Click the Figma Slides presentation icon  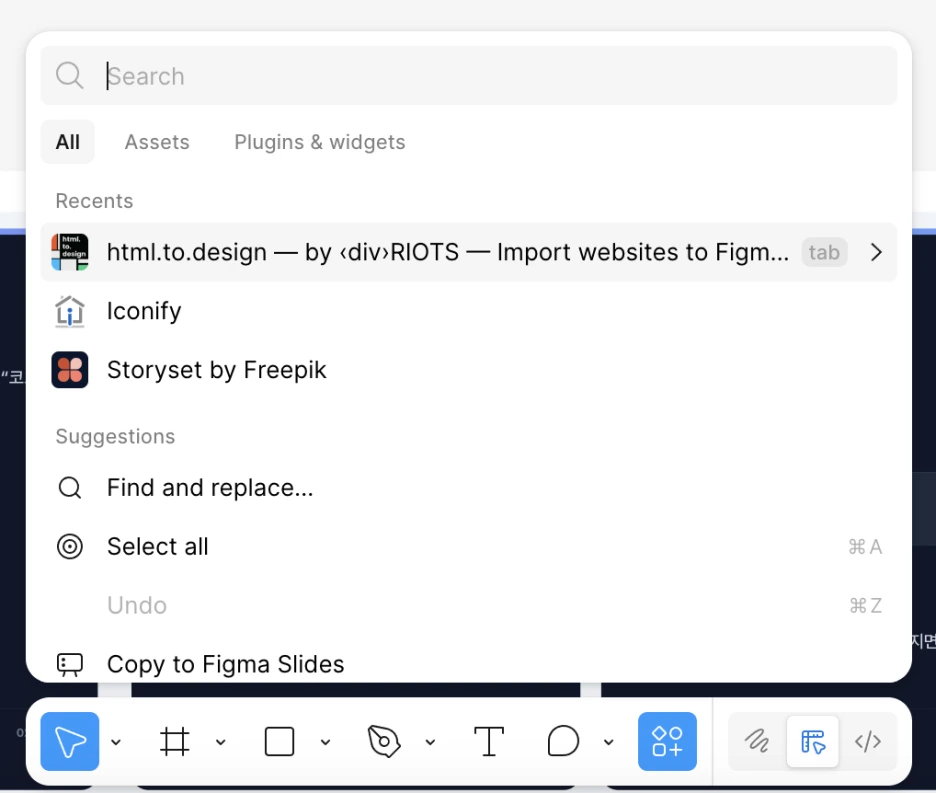[70, 665]
